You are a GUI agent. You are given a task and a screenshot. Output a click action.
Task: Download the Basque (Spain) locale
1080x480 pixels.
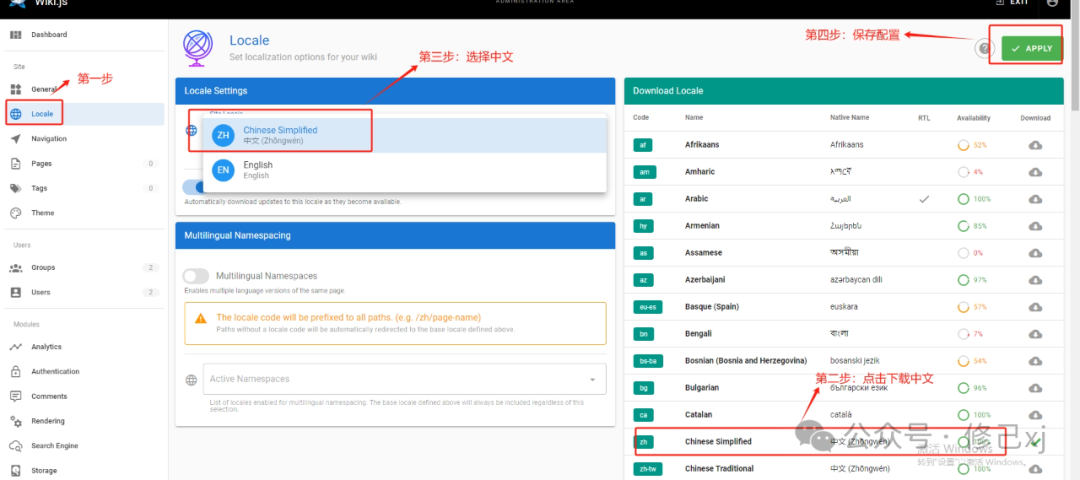[x=1035, y=306]
